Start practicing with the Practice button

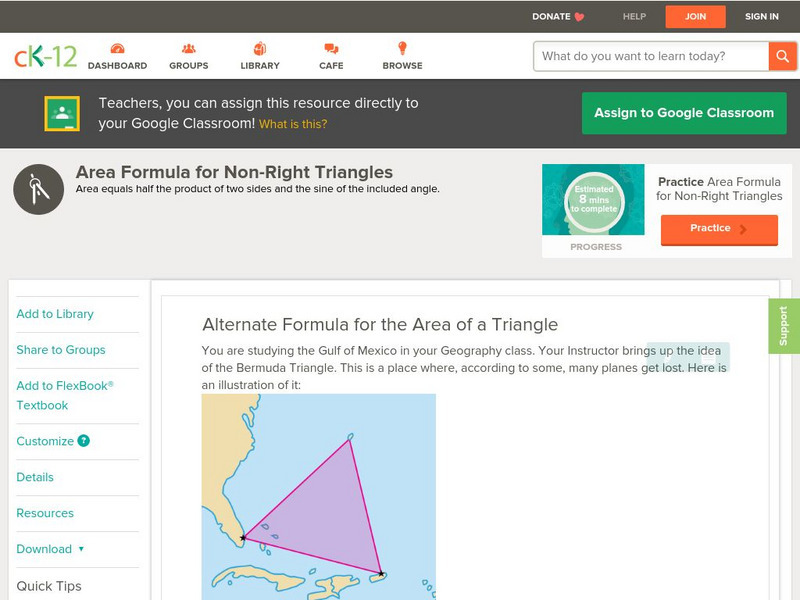718,229
